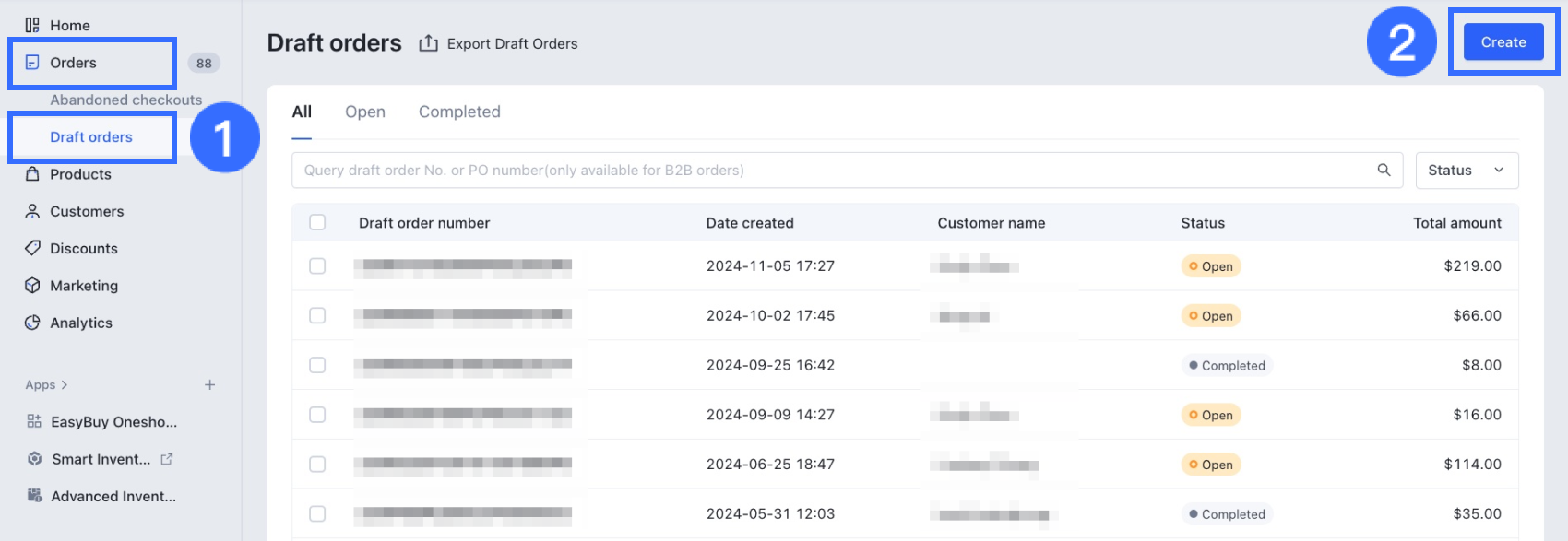The image size is (1568, 541).
Task: Switch to the Completed tab
Action: point(459,112)
